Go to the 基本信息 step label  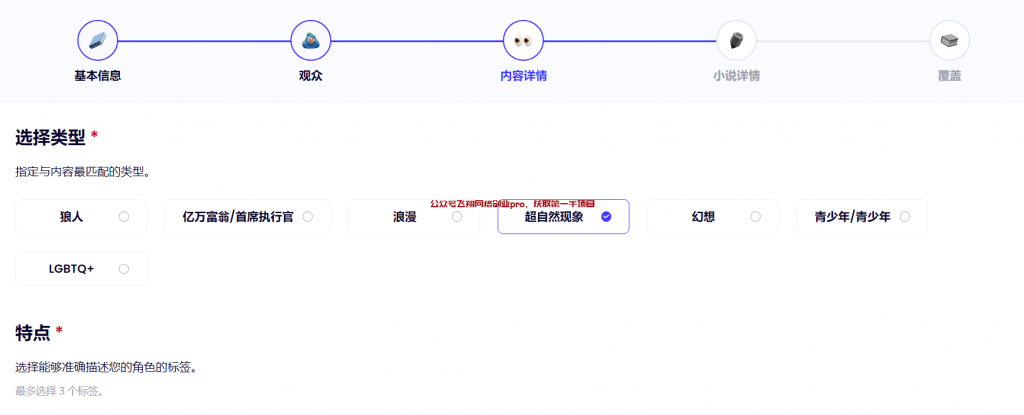97,76
